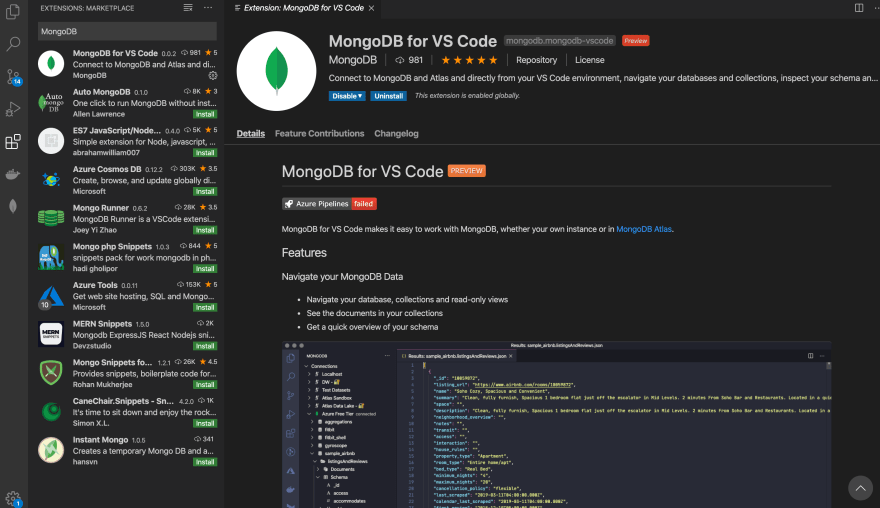Image resolution: width=880 pixels, height=508 pixels.
Task: Select Mongo Snippets fo... by Rohan Mukherjee
Action: [x=127, y=373]
